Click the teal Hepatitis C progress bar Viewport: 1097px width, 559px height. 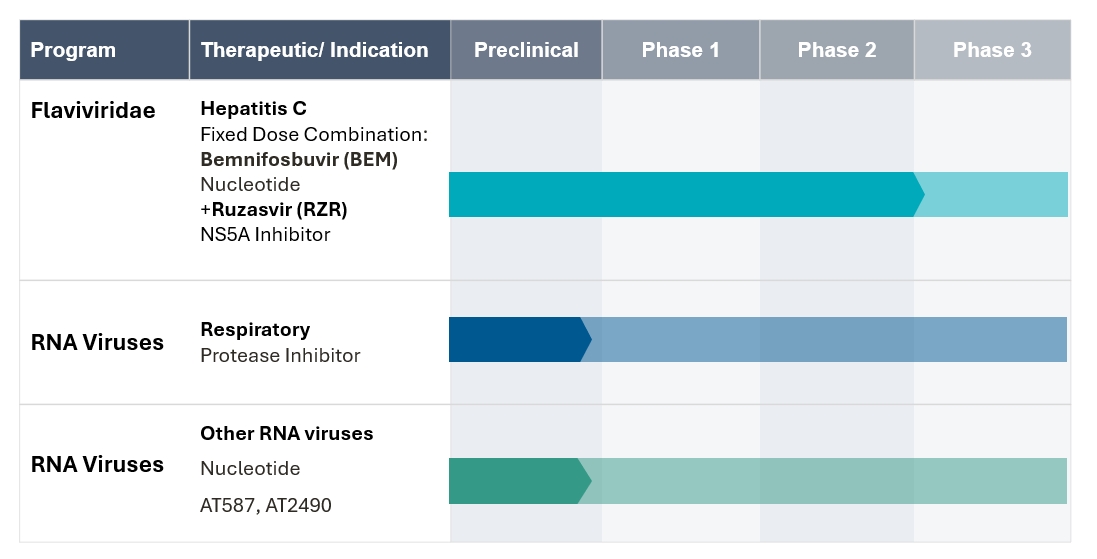pyautogui.click(x=680, y=195)
